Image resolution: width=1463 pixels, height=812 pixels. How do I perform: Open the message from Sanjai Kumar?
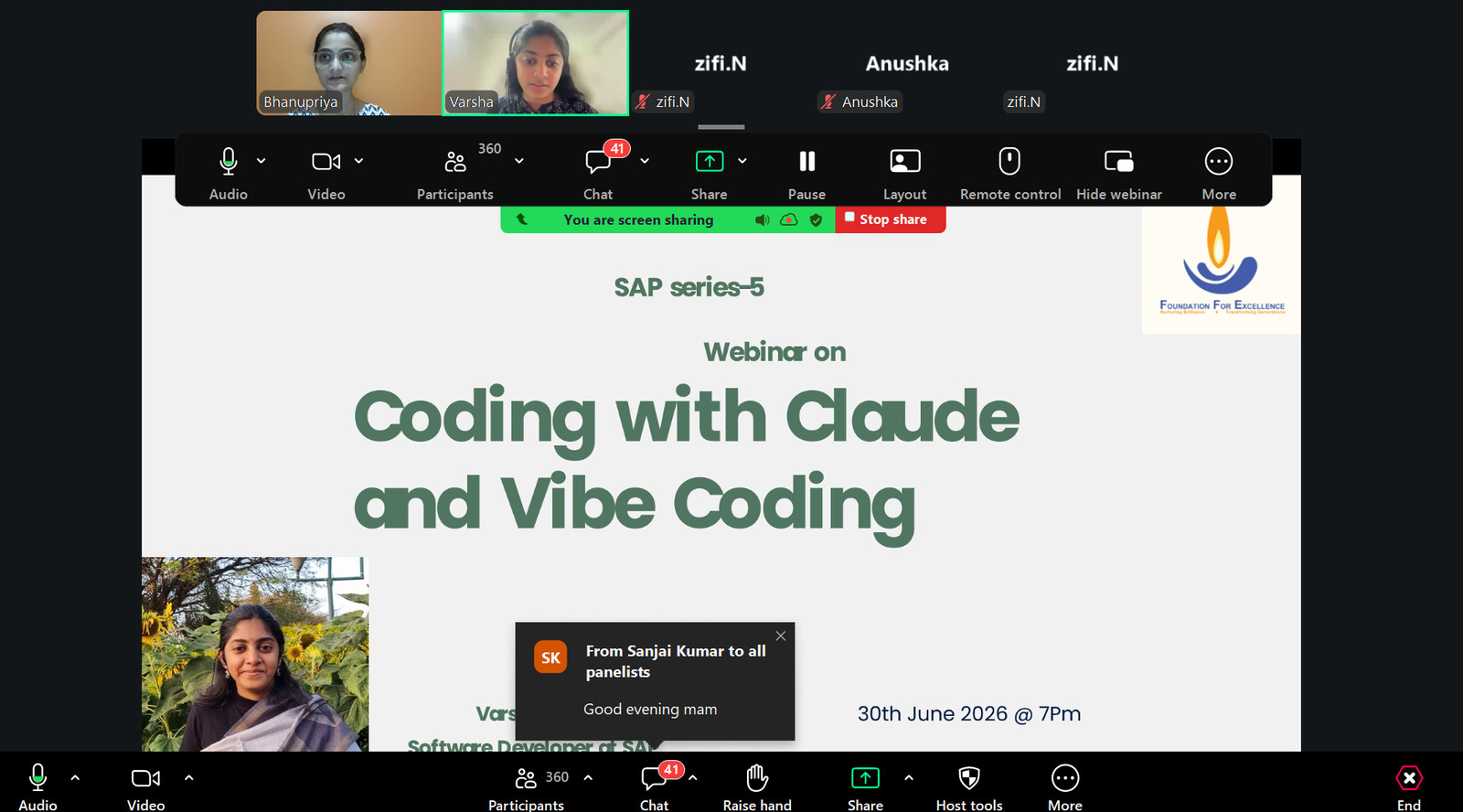pos(655,681)
